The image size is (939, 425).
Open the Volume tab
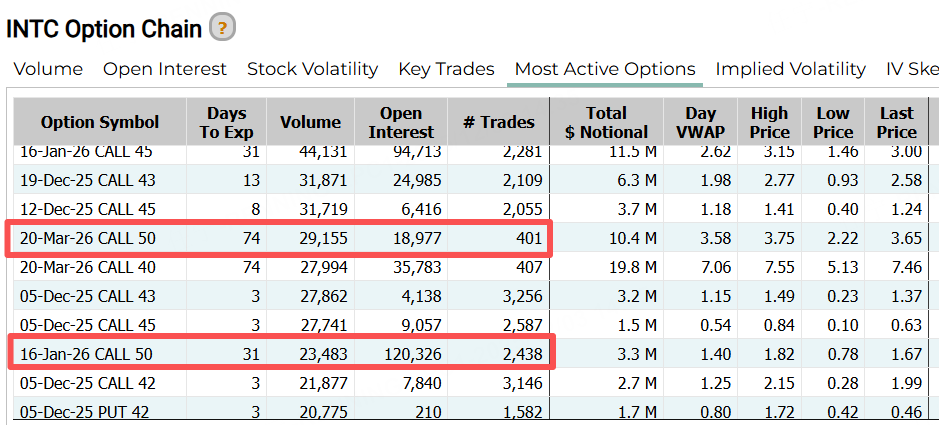pyautogui.click(x=48, y=69)
